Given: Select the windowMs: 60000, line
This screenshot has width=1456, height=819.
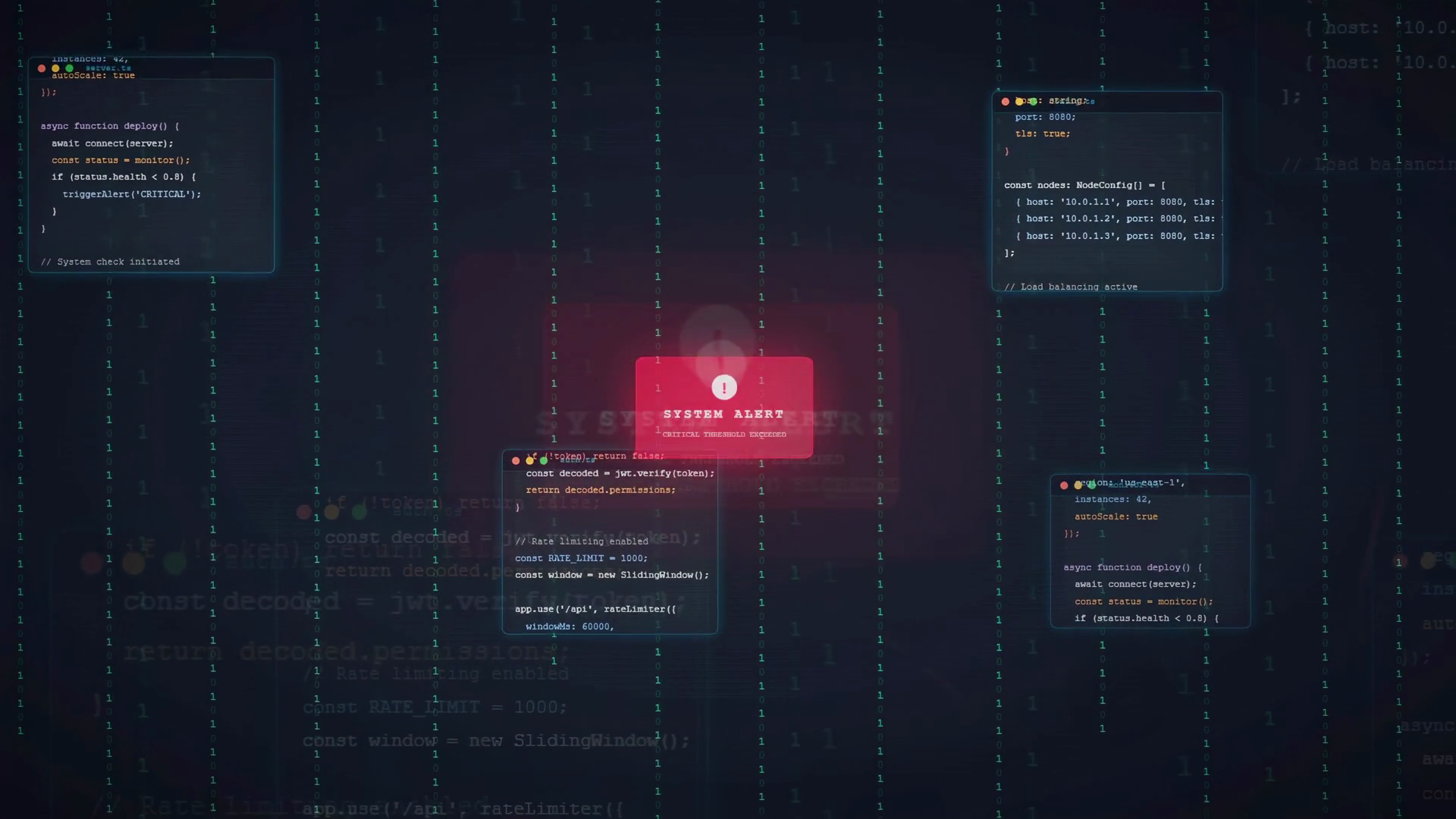Looking at the screenshot, I should 570,626.
